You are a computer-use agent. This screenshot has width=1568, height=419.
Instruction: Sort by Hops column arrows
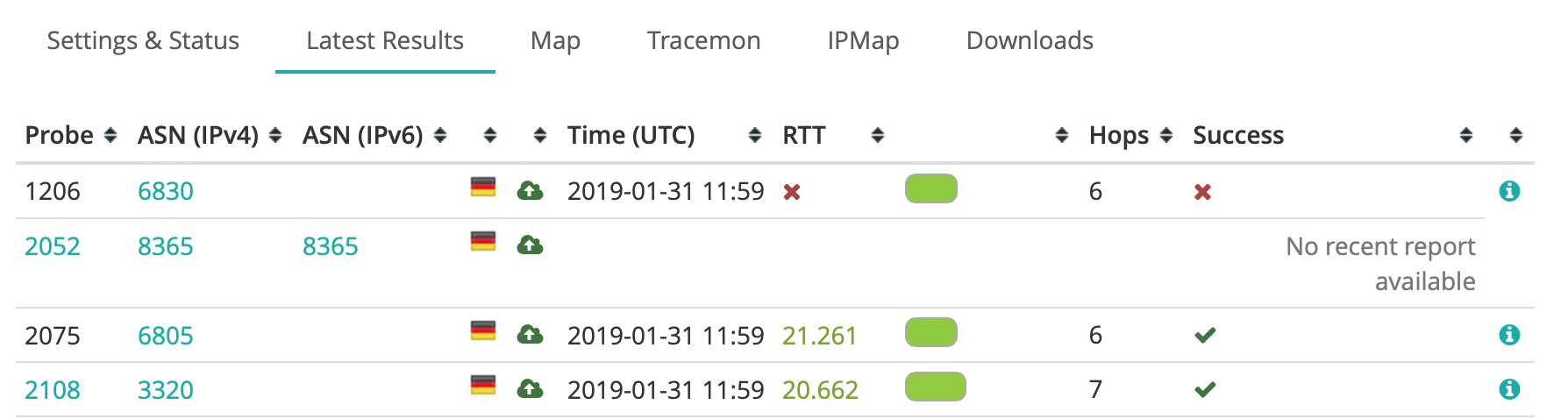point(1166,135)
